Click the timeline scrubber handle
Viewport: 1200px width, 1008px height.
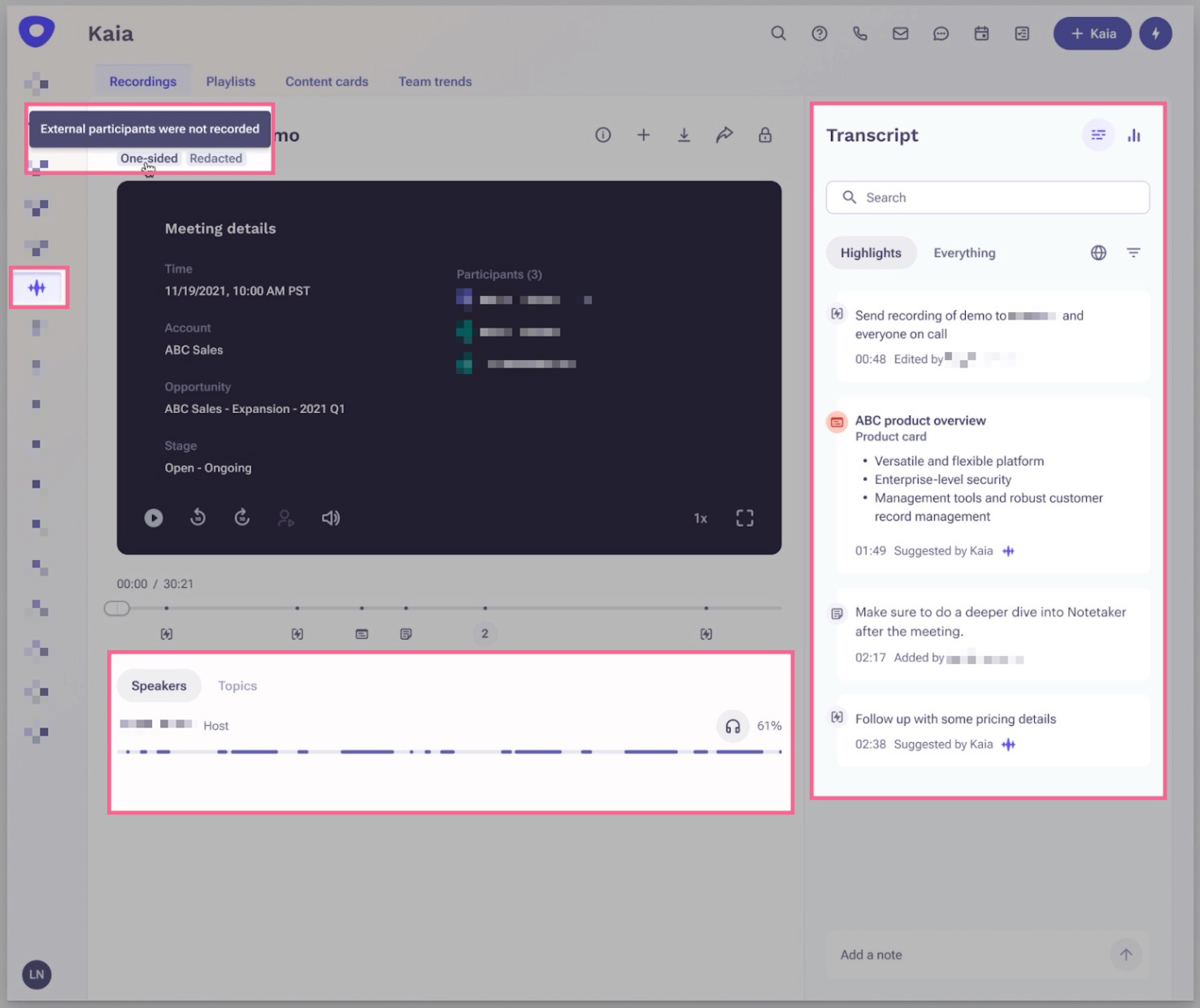[x=117, y=608]
